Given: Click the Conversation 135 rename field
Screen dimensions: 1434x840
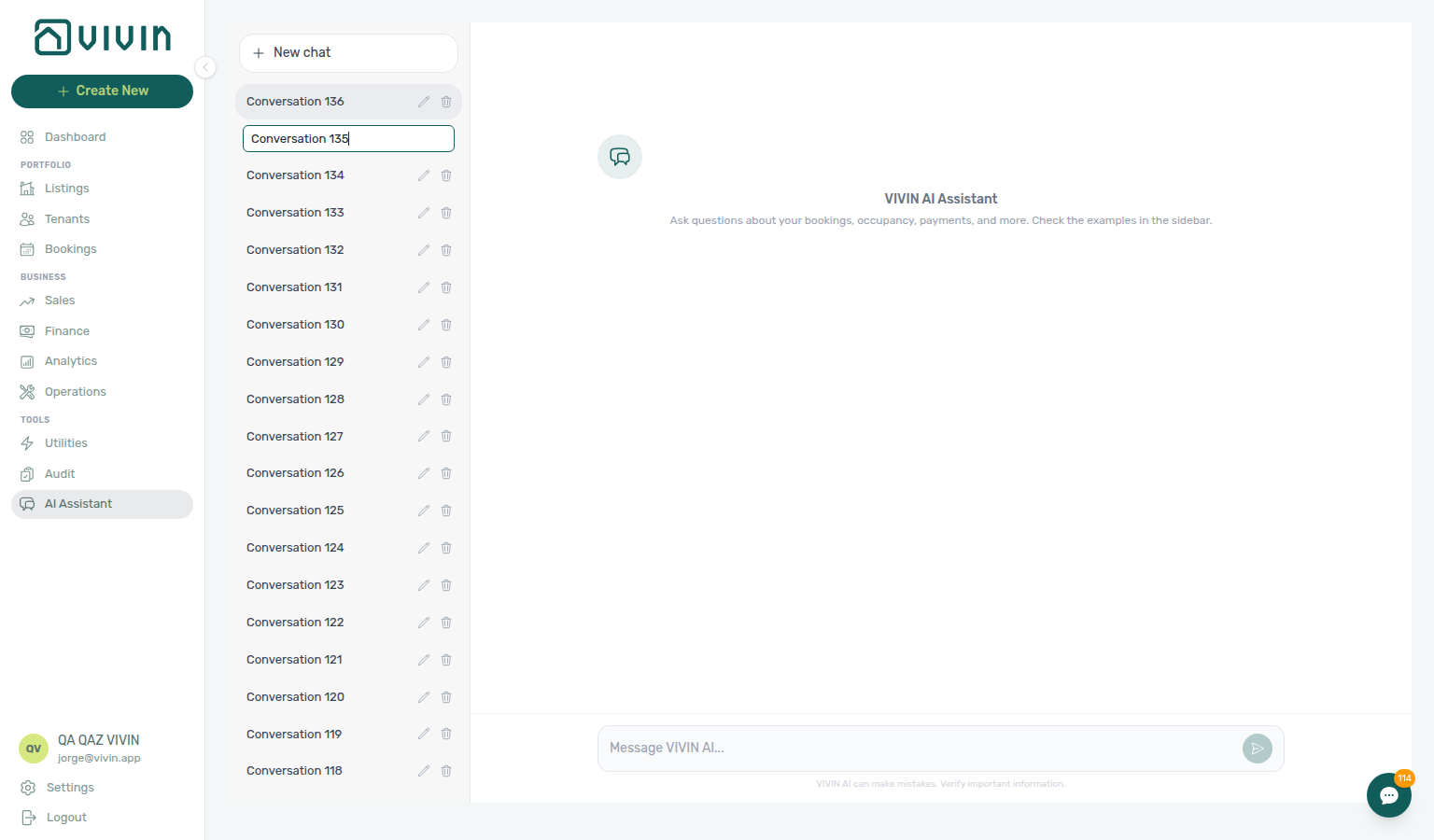Looking at the screenshot, I should click(348, 139).
